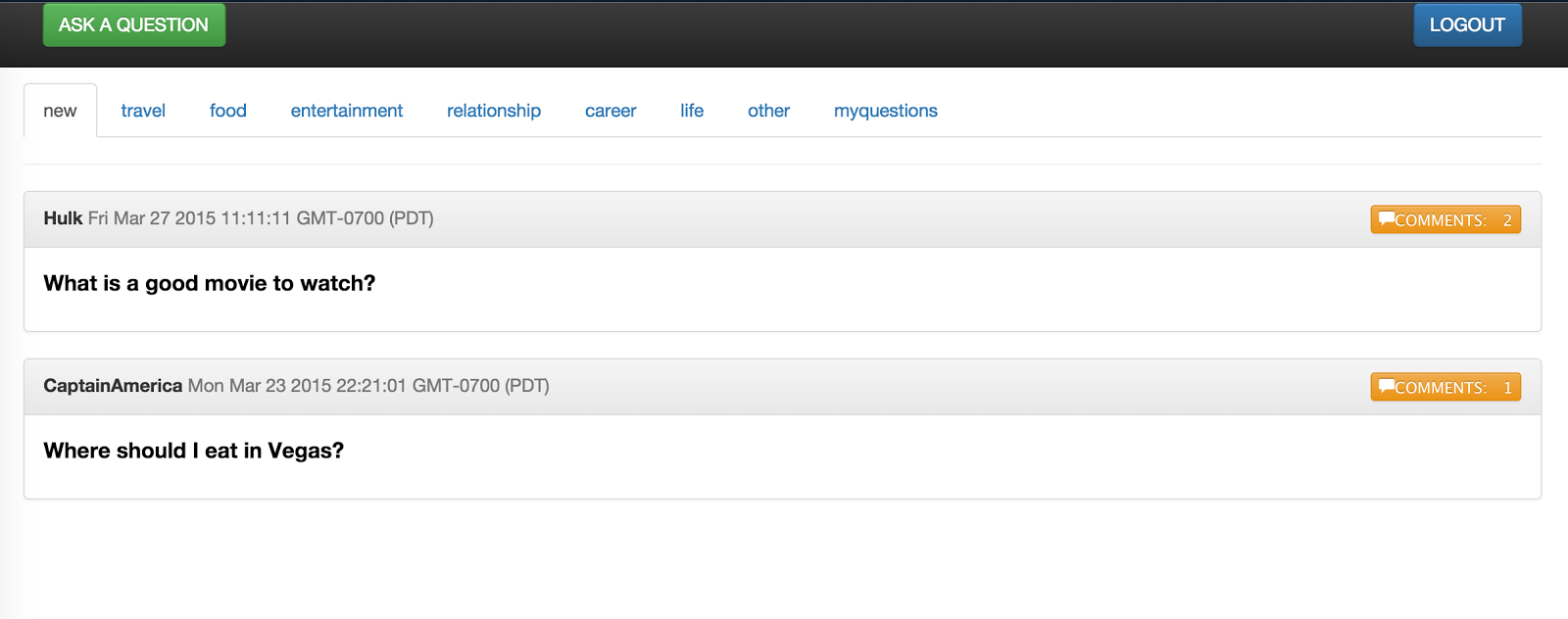Click the Ask a Question button
Viewport: 1568px width, 619px height.
tap(133, 25)
